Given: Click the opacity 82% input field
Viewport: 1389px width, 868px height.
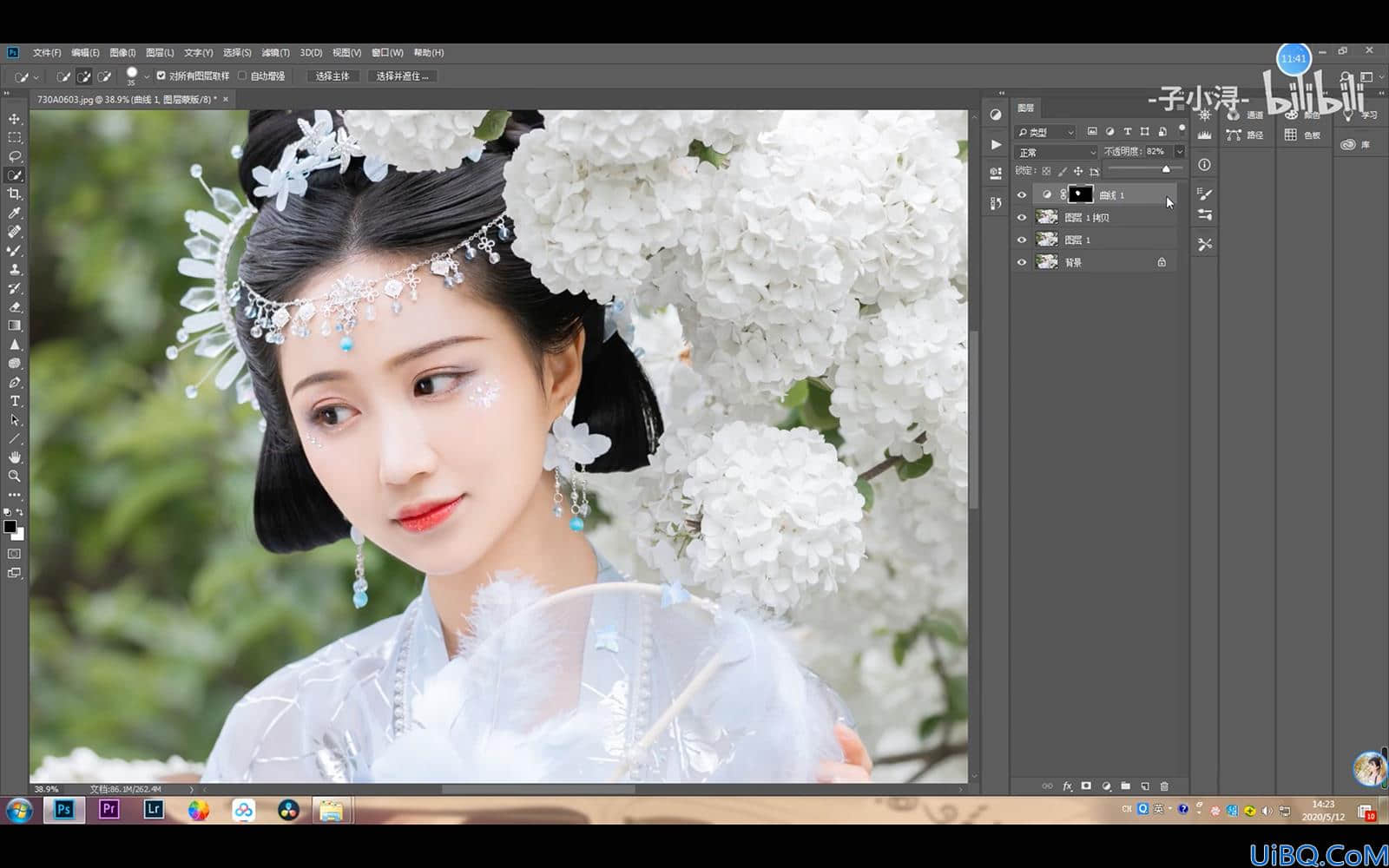Looking at the screenshot, I should (x=1157, y=152).
